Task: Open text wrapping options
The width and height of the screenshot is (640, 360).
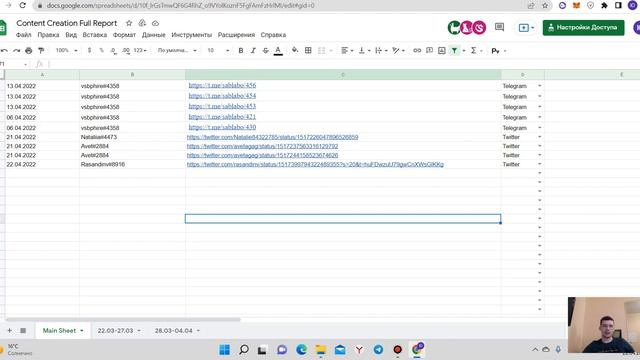Action: [x=381, y=51]
